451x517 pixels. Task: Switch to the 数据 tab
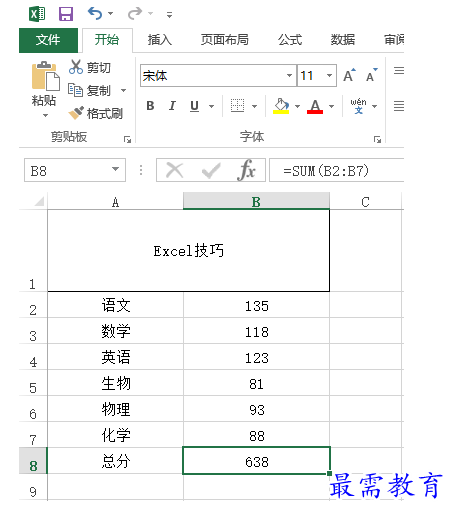tap(343, 40)
